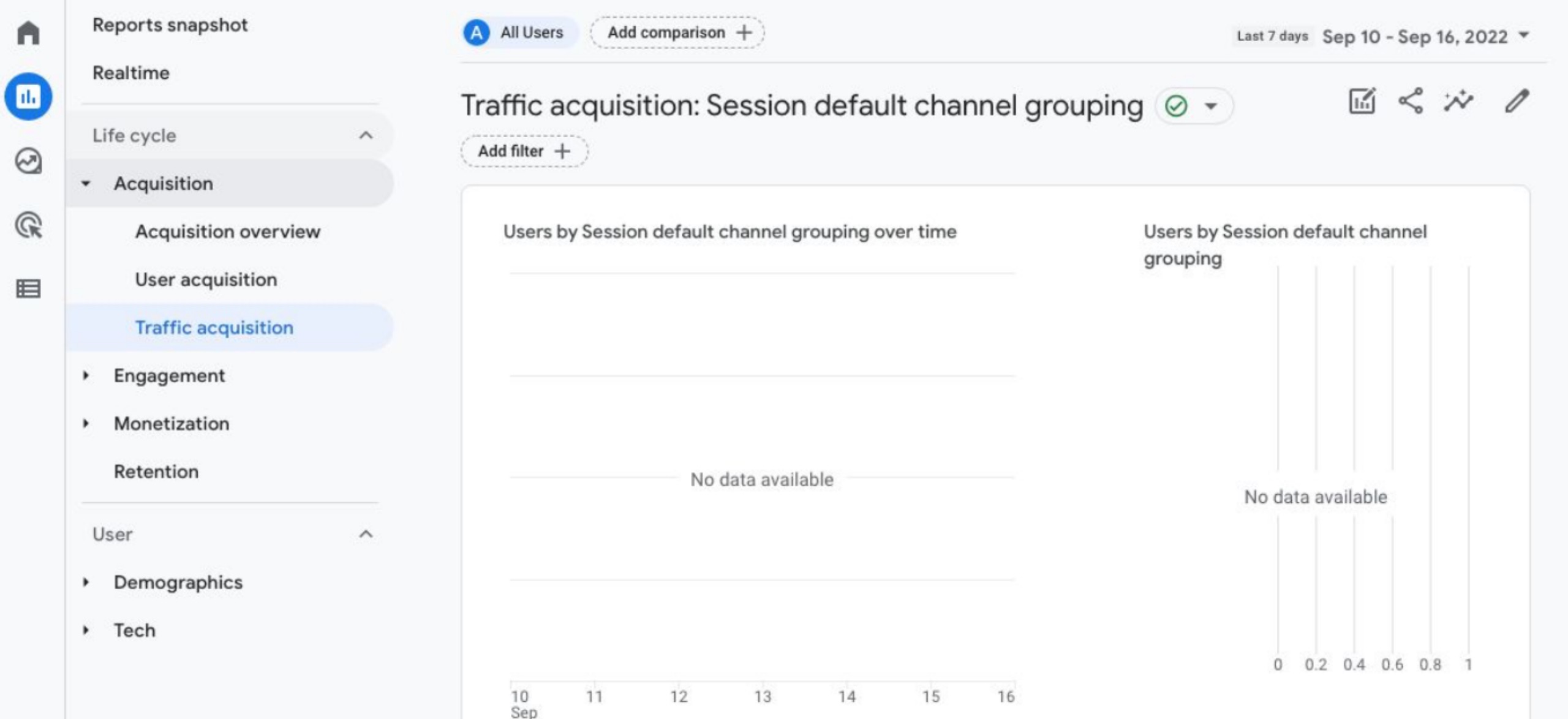The image size is (1568, 719).
Task: Expand the Monetization menu item
Action: [86, 423]
